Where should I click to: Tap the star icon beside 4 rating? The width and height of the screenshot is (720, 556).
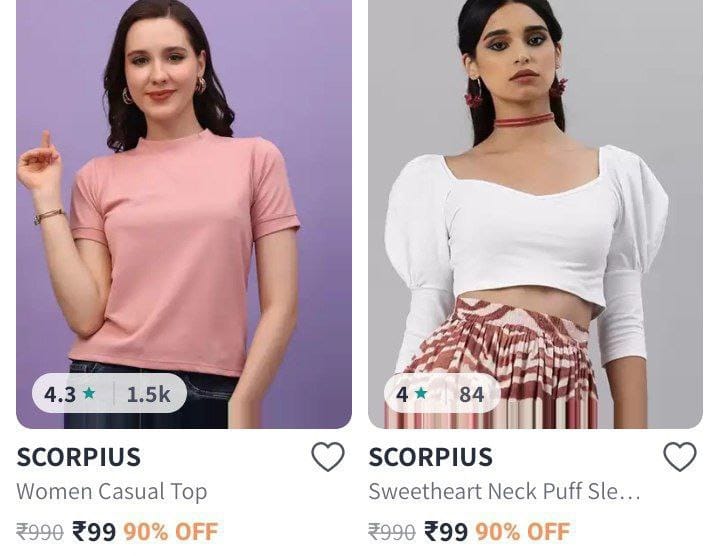coord(421,393)
